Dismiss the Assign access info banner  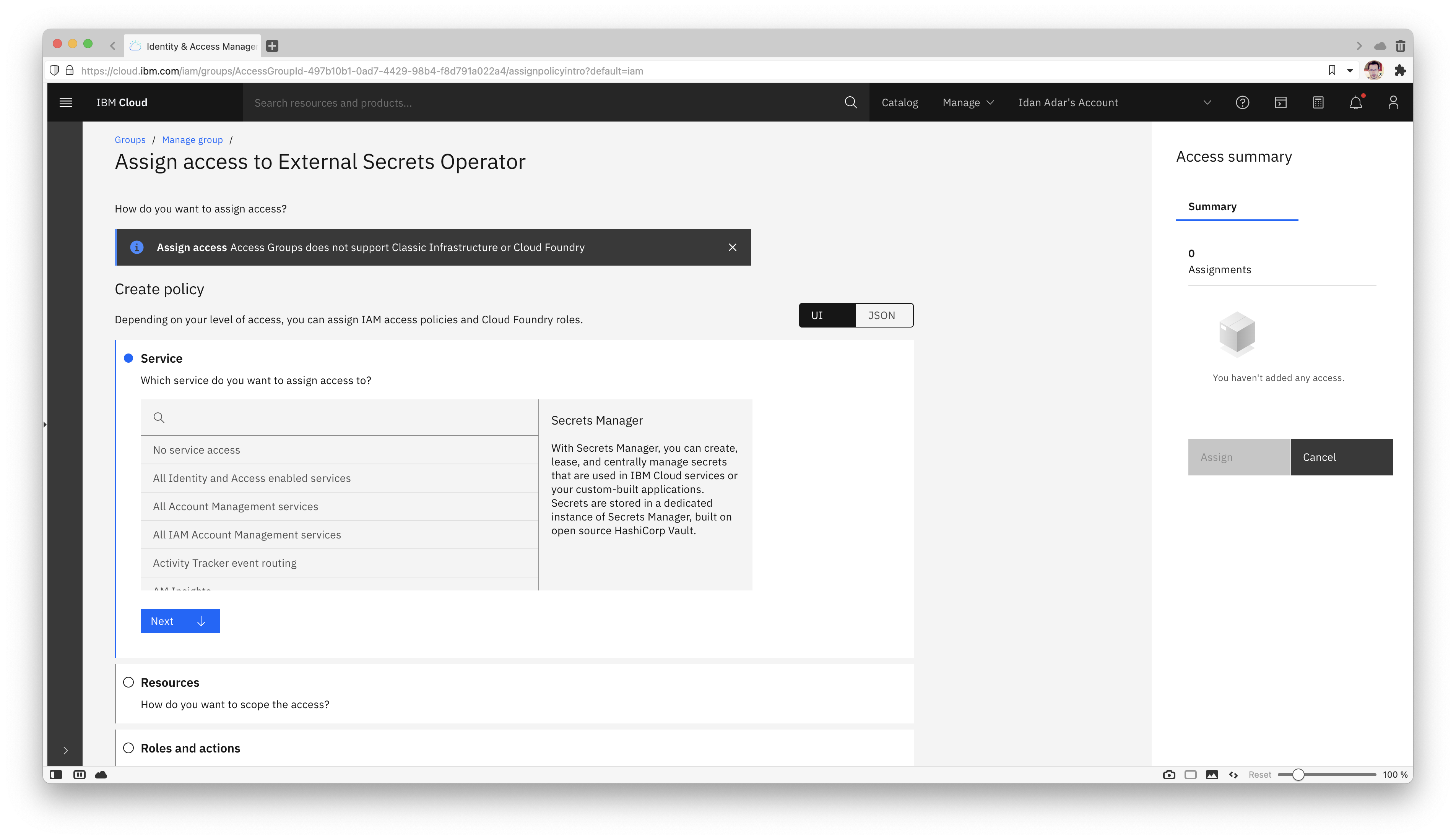coord(732,248)
